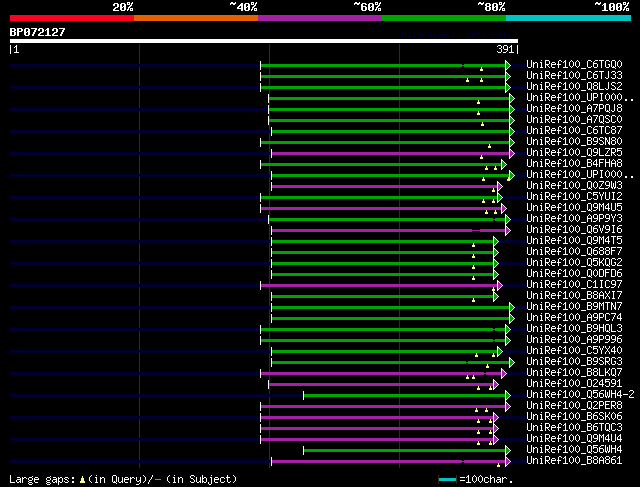Click the white BP072127 query sequence bar
Image resolution: width=640 pixels, height=487 pixels.
pos(264,41)
